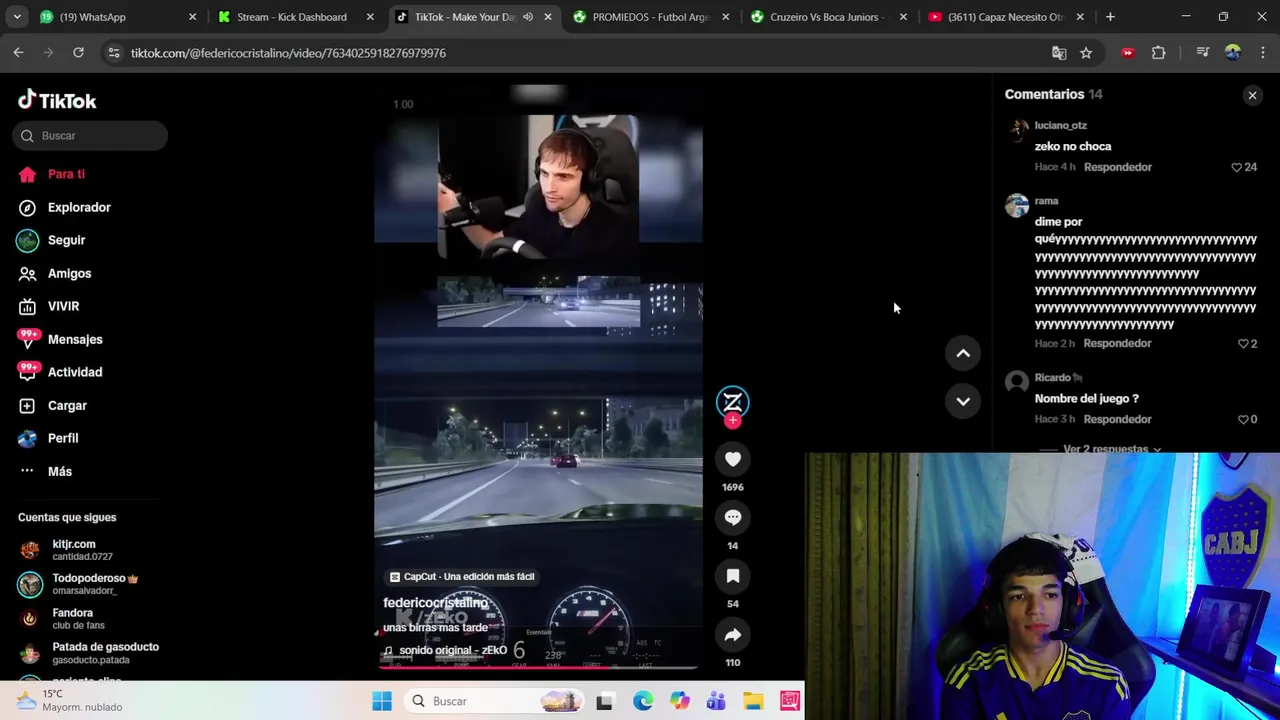Close the TikTok browser tab
Screen dimensions: 1280x720
pos(548,17)
